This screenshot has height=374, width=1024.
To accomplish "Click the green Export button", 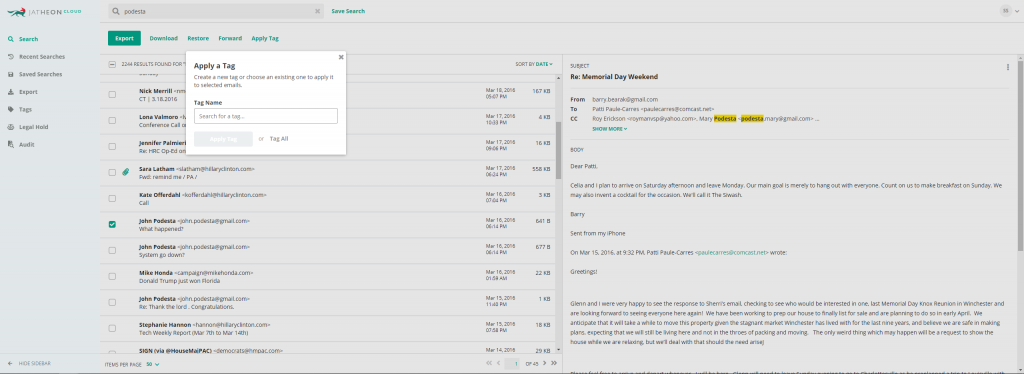I will [124, 39].
